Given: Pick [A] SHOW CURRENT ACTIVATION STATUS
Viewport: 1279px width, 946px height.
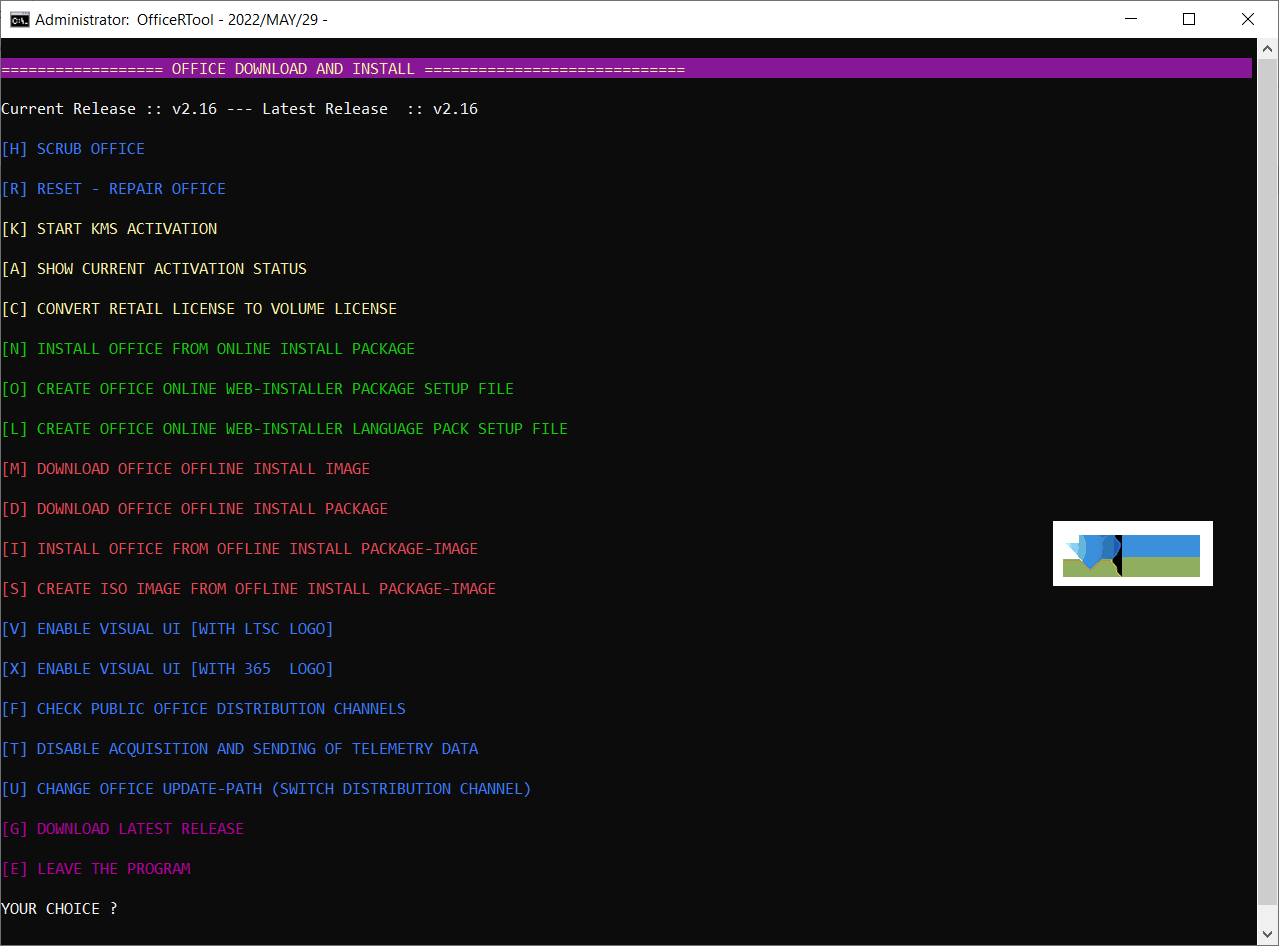Looking at the screenshot, I should point(154,269).
